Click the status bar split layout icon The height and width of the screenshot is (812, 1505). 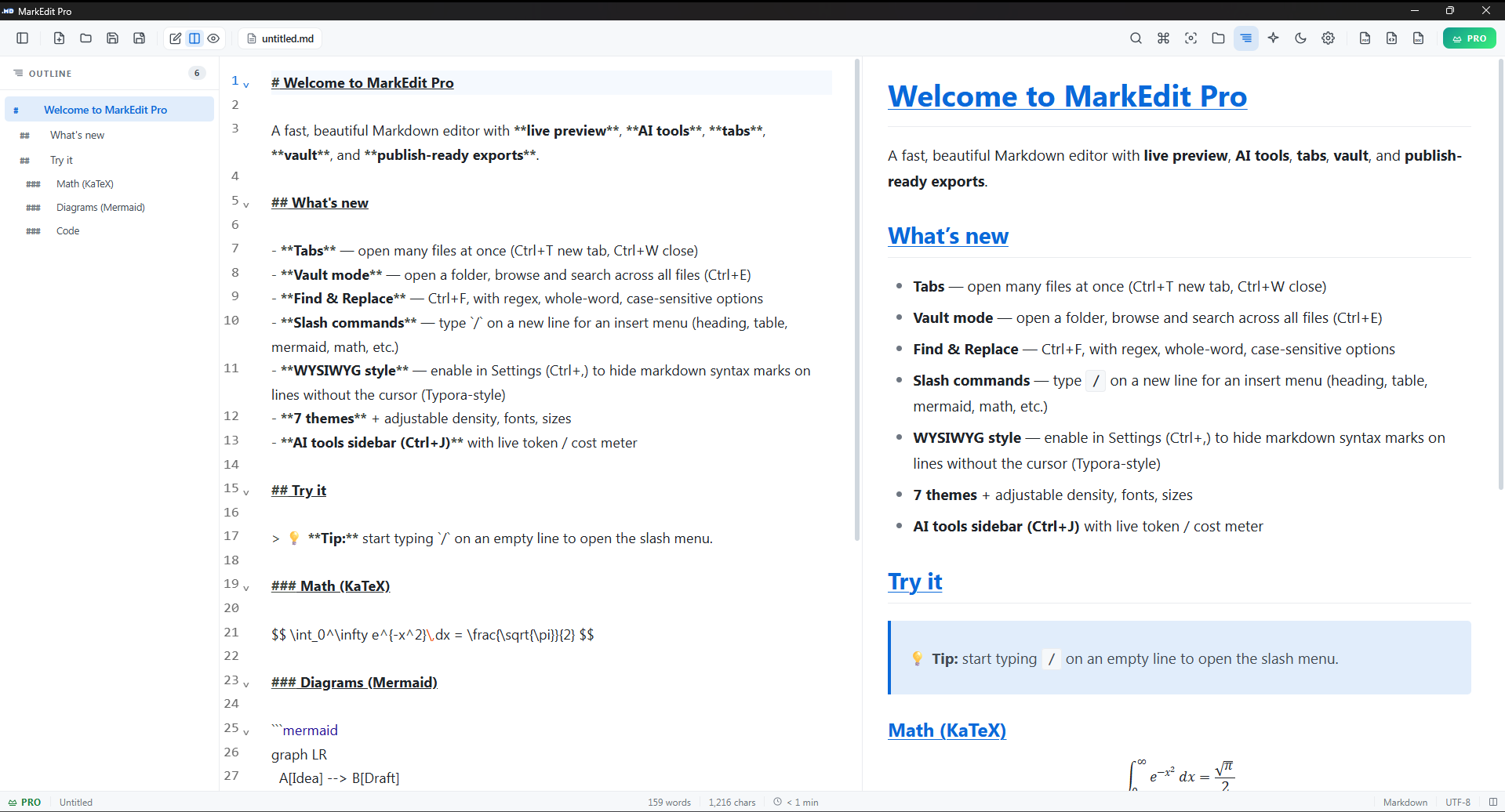(1493, 802)
